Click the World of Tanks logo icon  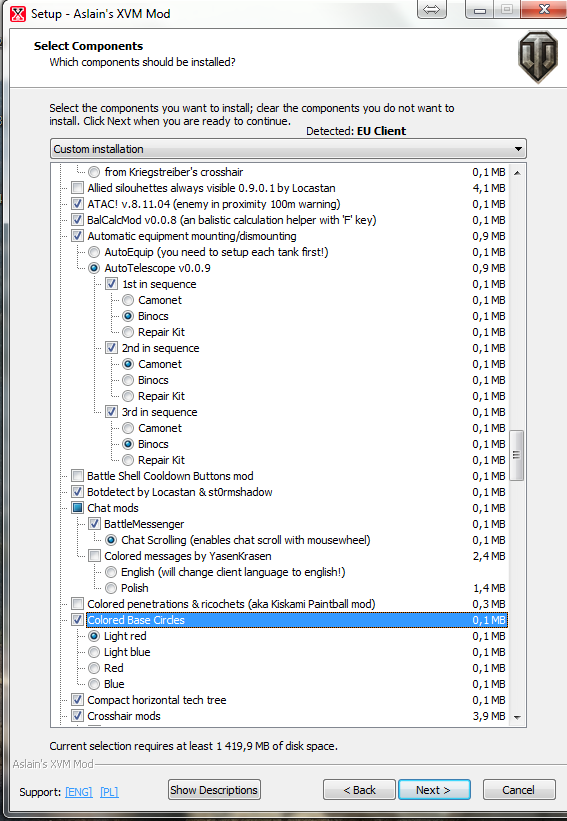click(x=538, y=57)
